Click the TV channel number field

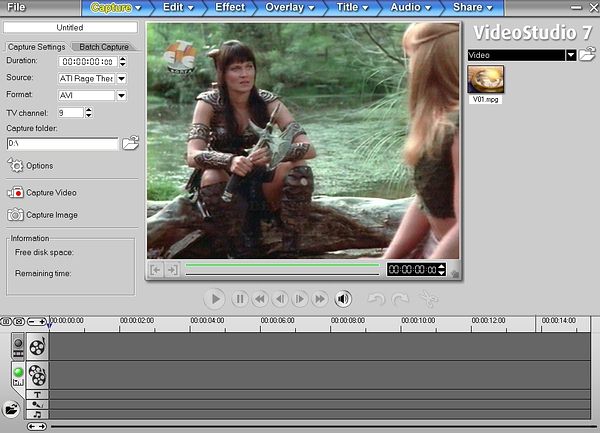pos(71,112)
